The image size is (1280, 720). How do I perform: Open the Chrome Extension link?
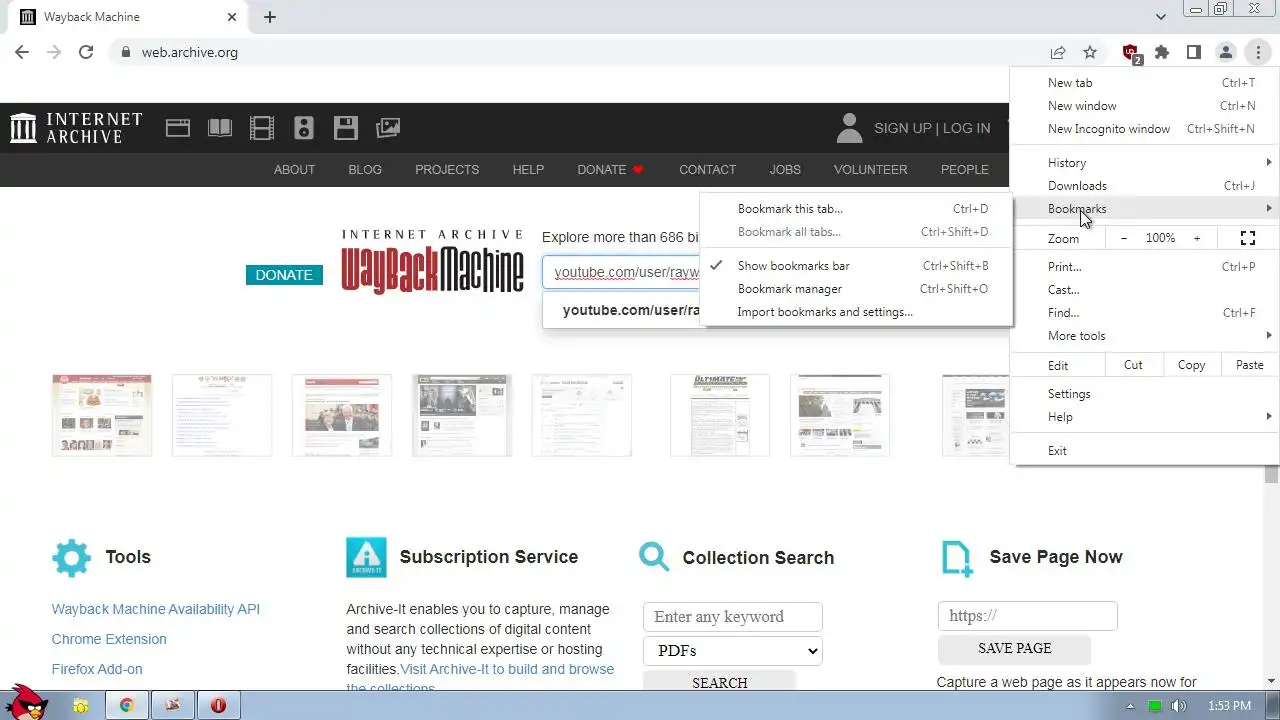tap(109, 639)
